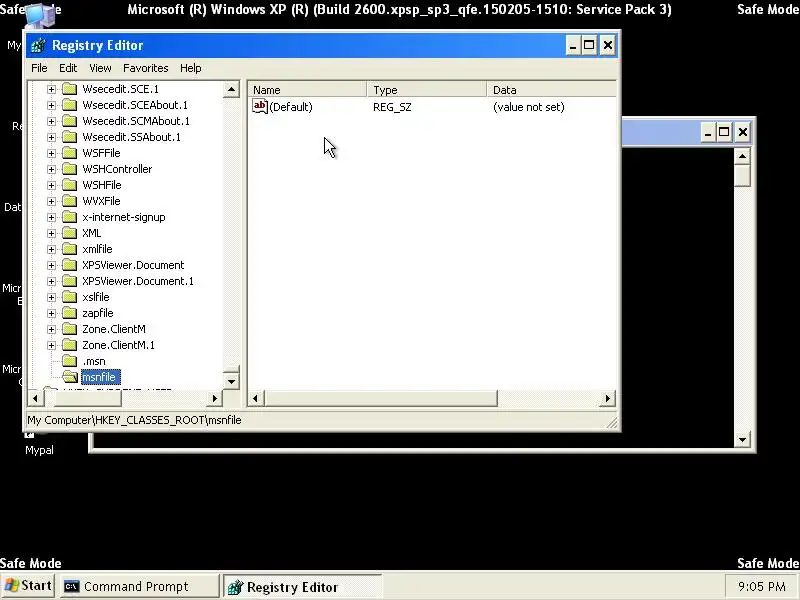
Task: Click the Registry Editor title bar icon
Action: [38, 45]
